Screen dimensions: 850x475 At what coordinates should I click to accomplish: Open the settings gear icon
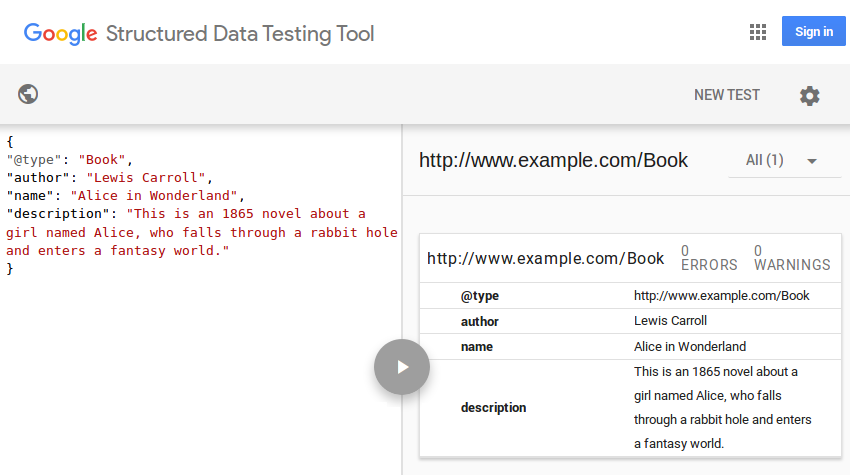809,95
